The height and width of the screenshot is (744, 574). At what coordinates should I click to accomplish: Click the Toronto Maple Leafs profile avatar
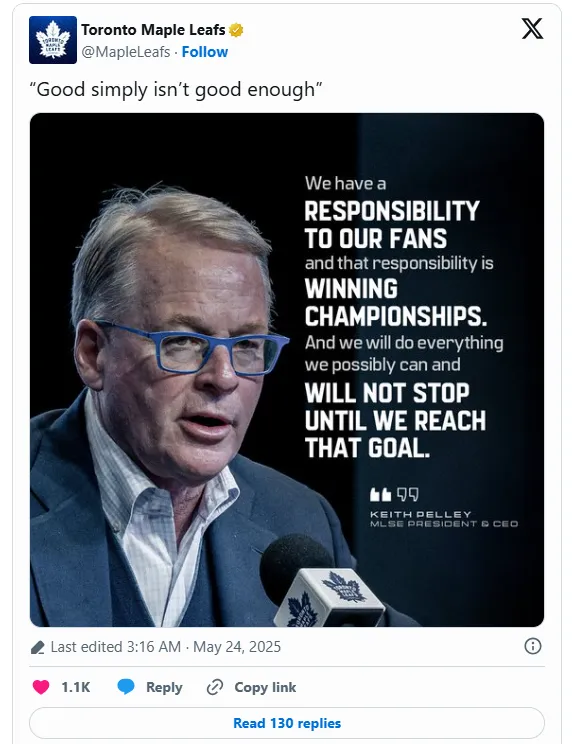click(x=53, y=40)
